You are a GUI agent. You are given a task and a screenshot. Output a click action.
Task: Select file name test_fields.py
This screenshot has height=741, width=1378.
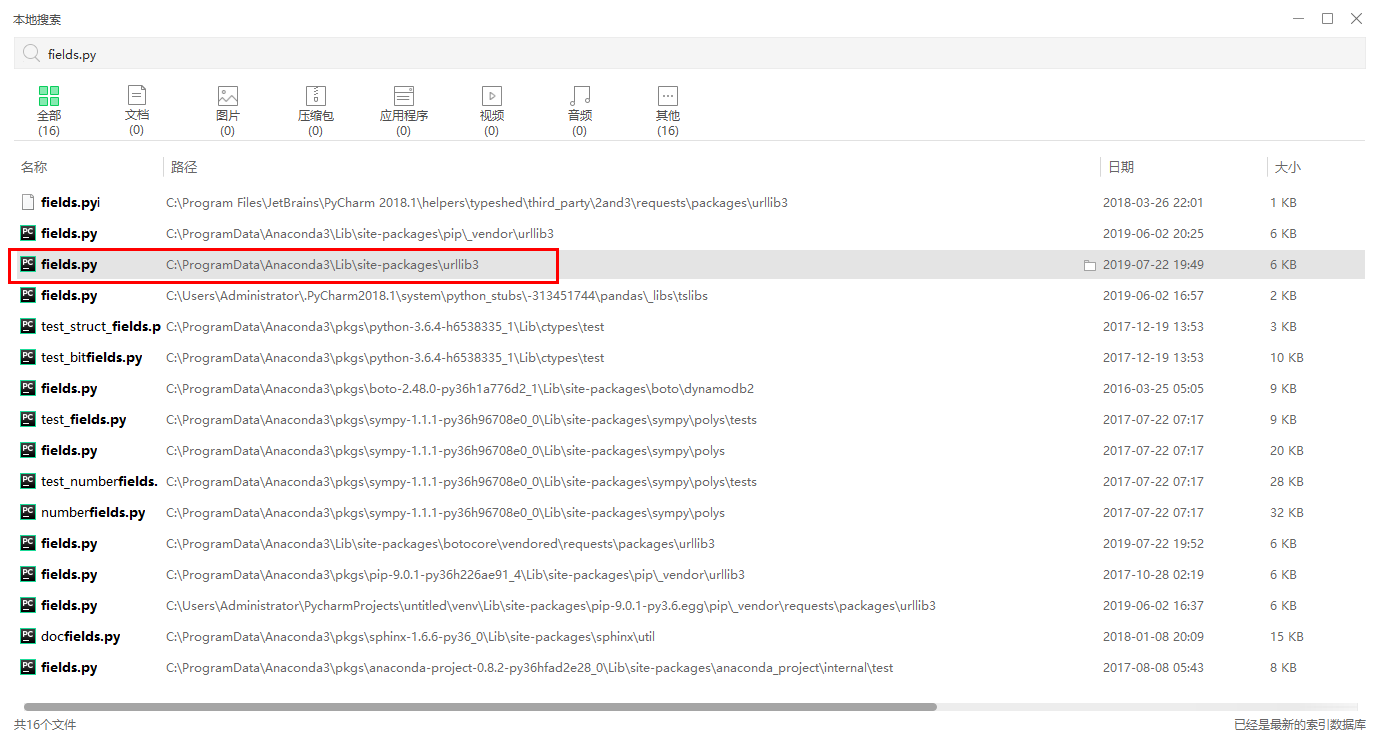pos(84,419)
